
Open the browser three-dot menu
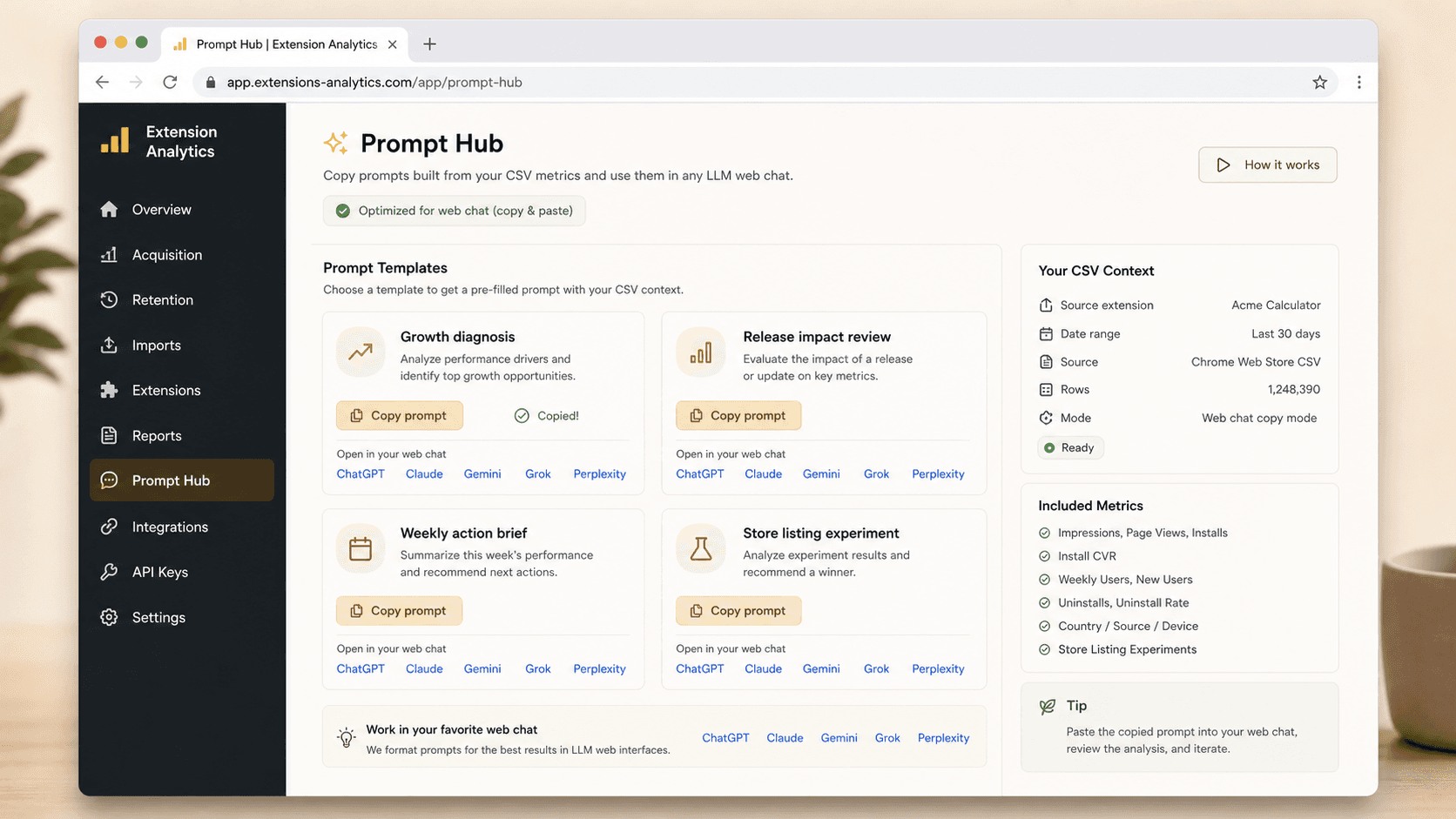pyautogui.click(x=1359, y=82)
